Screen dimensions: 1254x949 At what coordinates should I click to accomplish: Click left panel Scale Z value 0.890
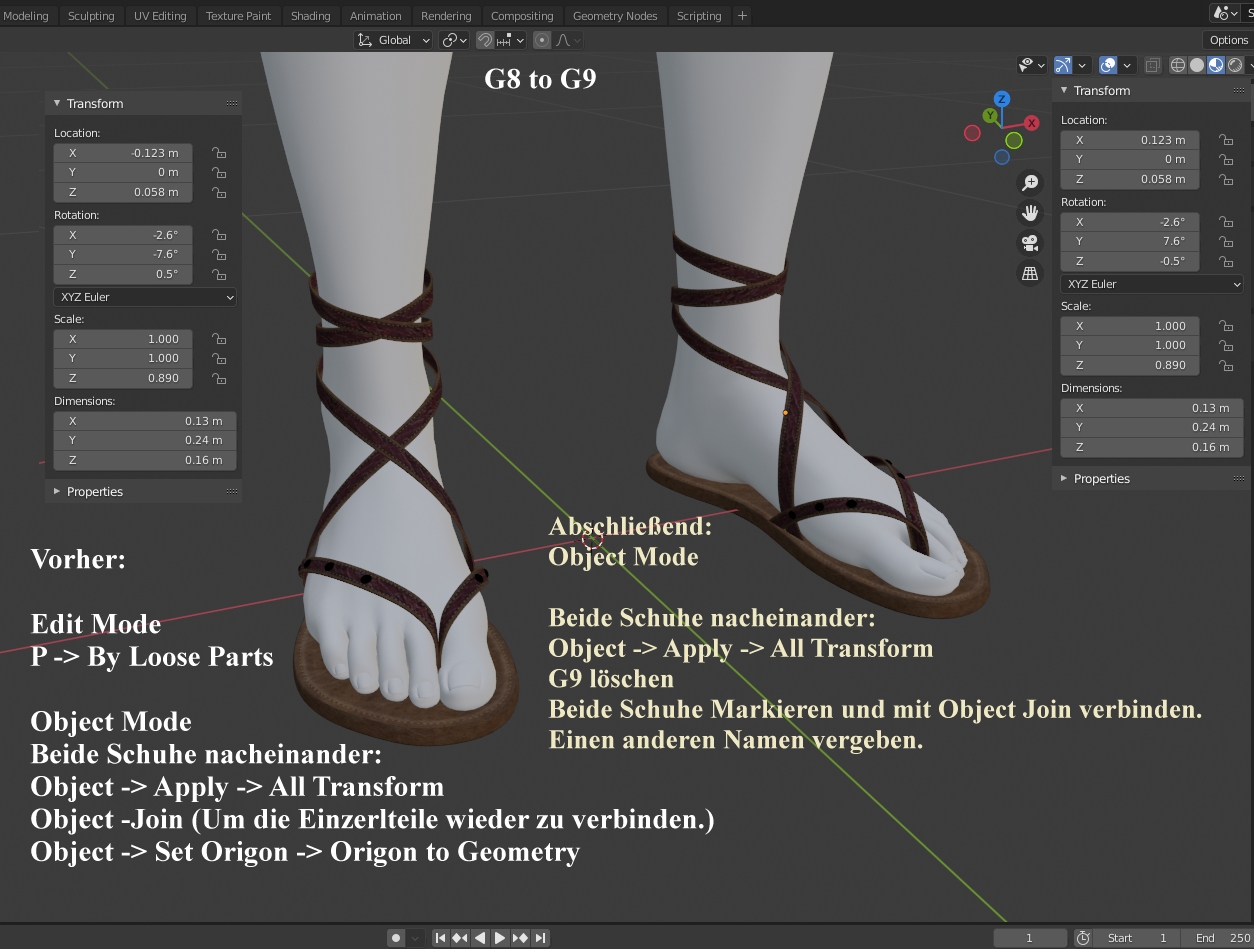(x=122, y=379)
